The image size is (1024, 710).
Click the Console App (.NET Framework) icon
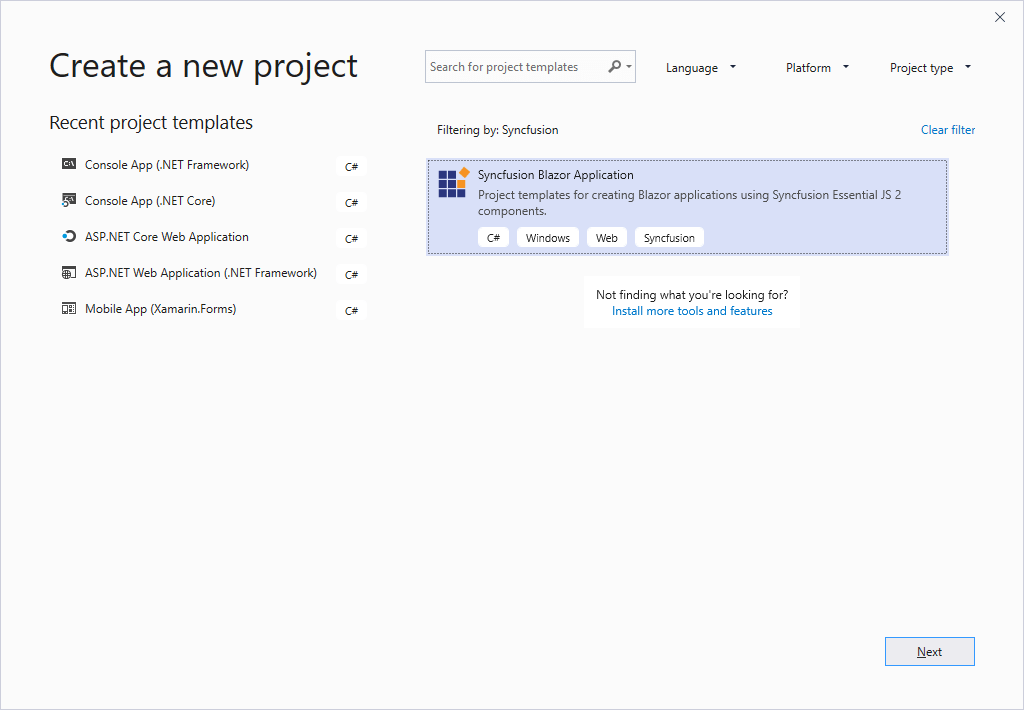tap(69, 164)
